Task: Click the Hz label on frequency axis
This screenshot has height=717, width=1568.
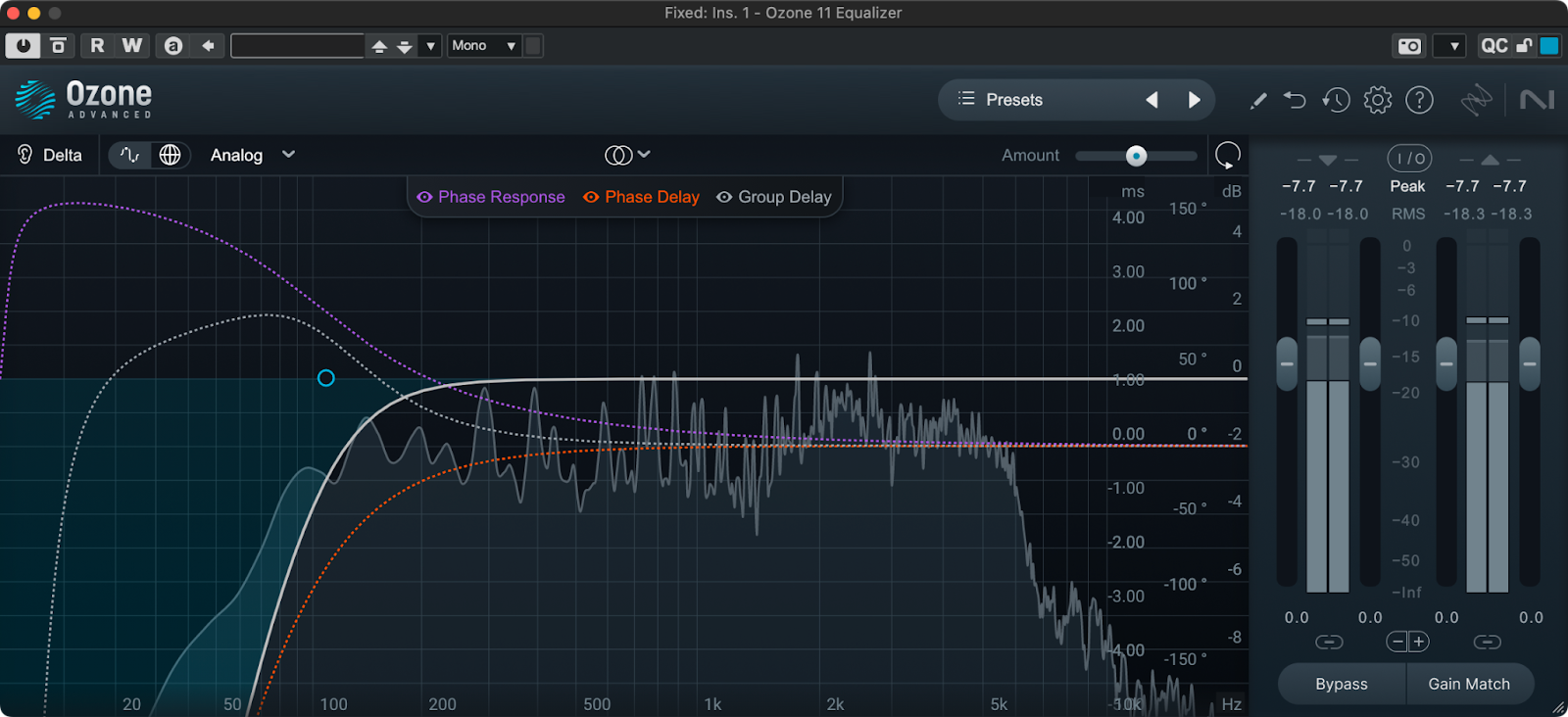Action: (x=1231, y=704)
